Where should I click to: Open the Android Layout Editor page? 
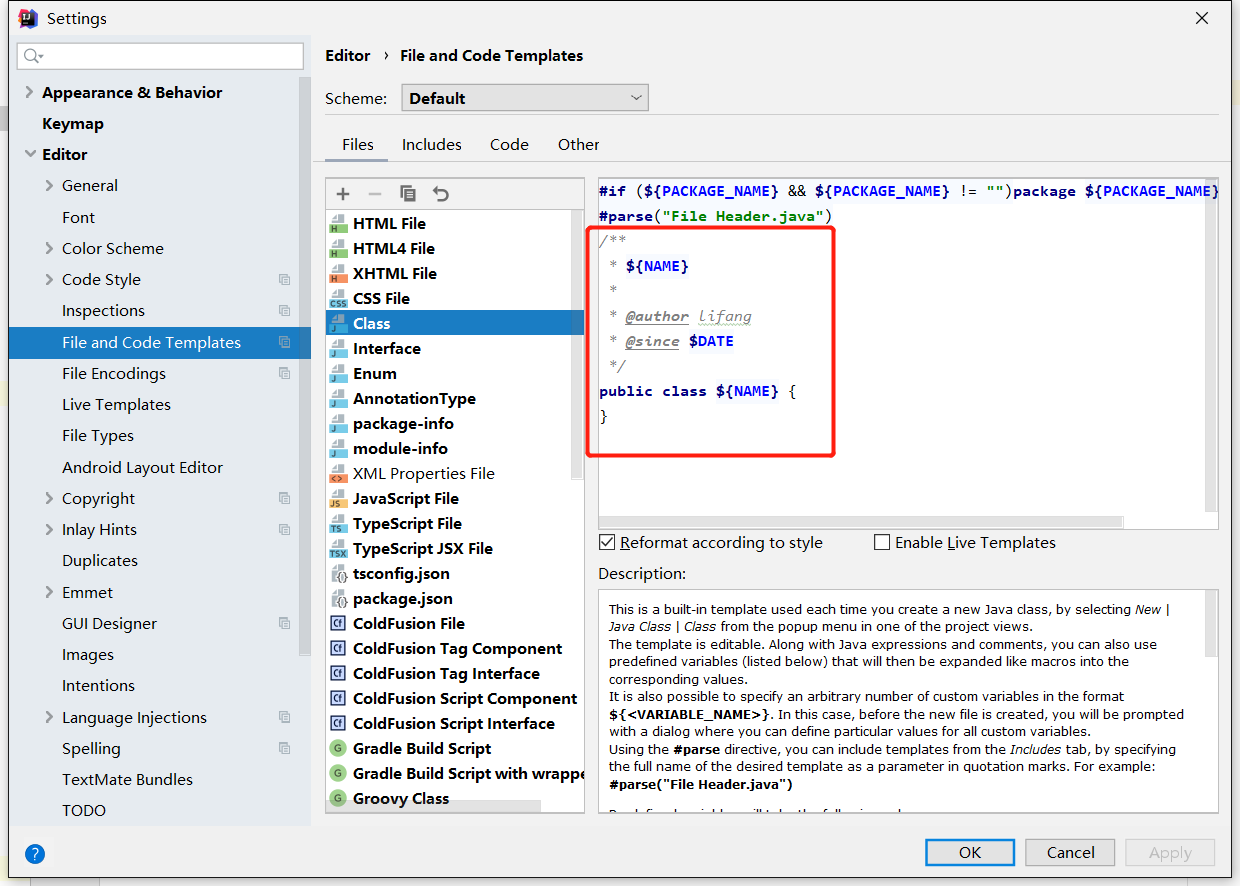(142, 468)
